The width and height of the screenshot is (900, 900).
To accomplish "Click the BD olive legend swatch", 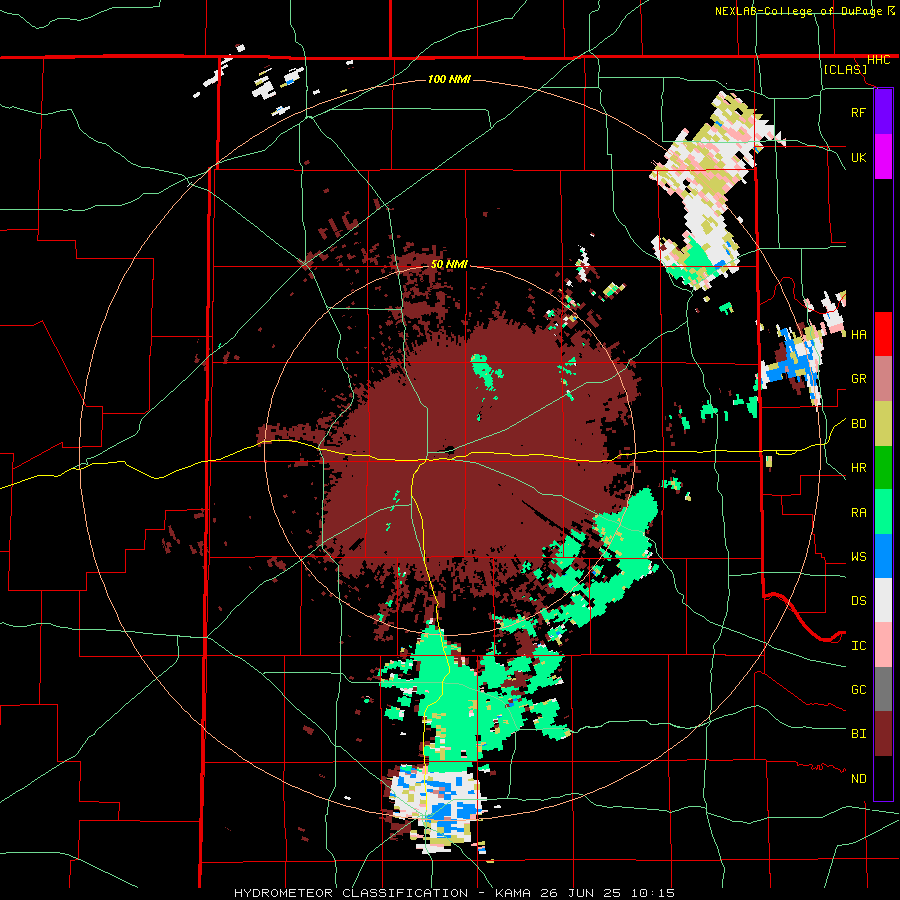I will (883, 424).
